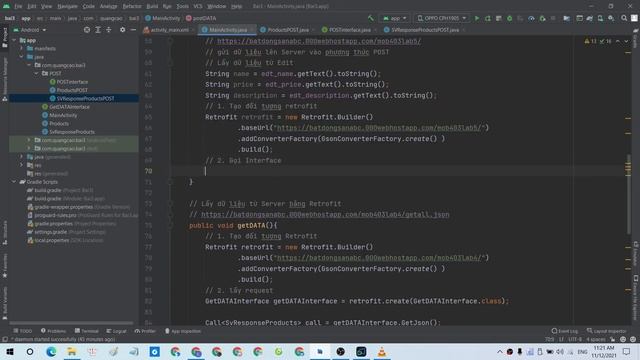Expand the res folder node
Viewport: 640px width, 360px height.
22,165
